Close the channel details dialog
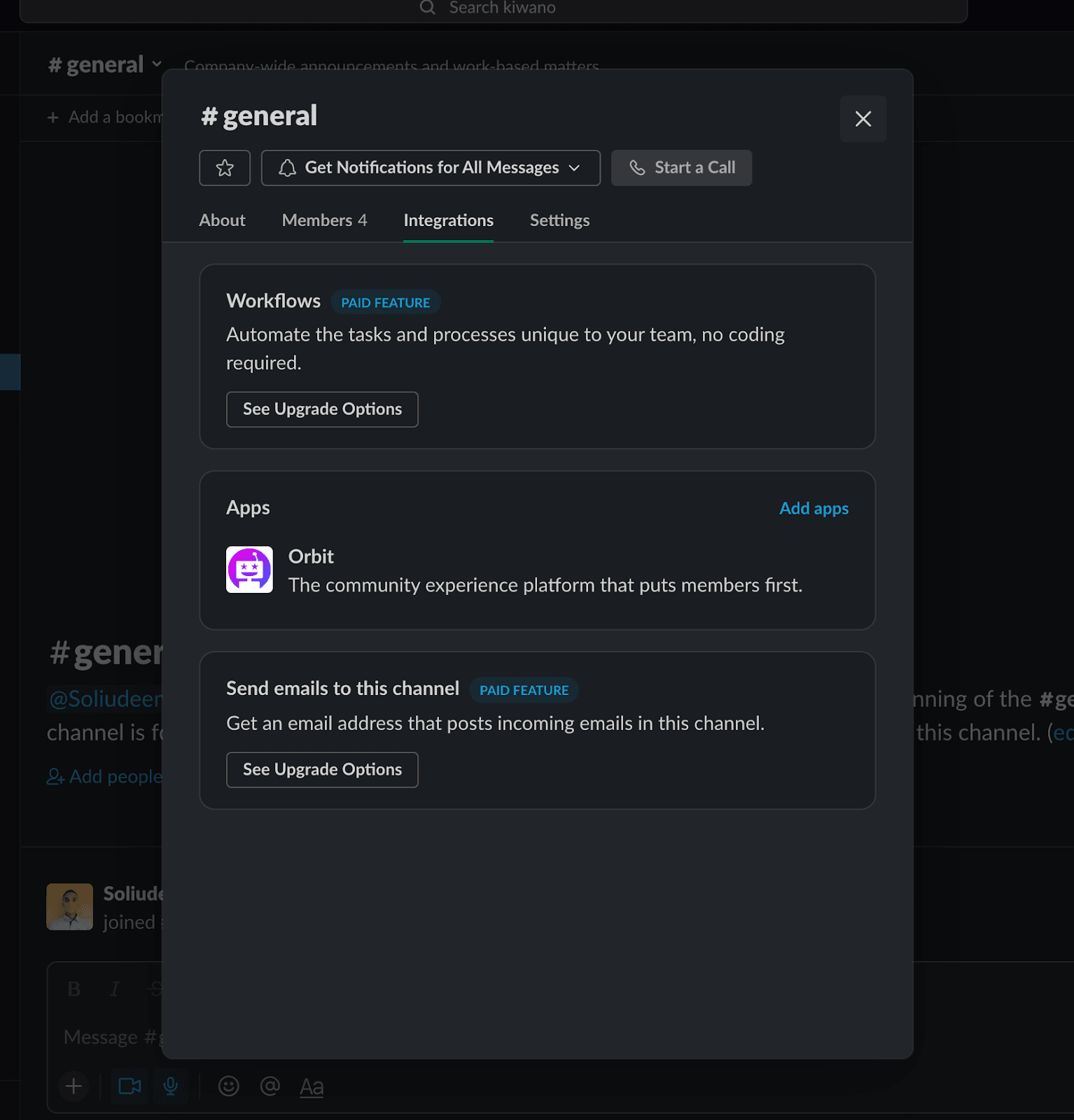Viewport: 1074px width, 1120px height. [x=863, y=119]
